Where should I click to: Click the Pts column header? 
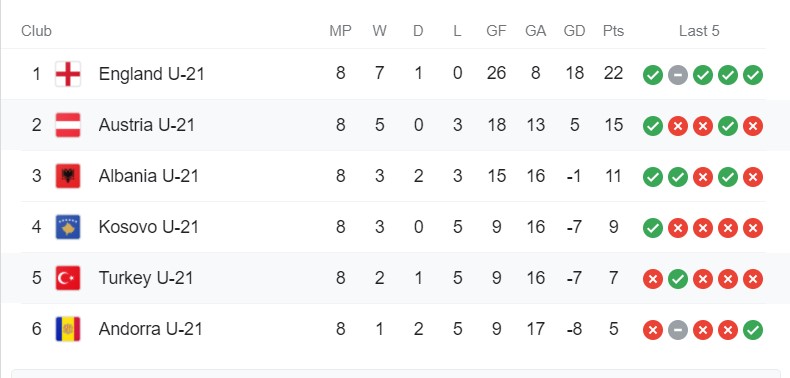(613, 31)
